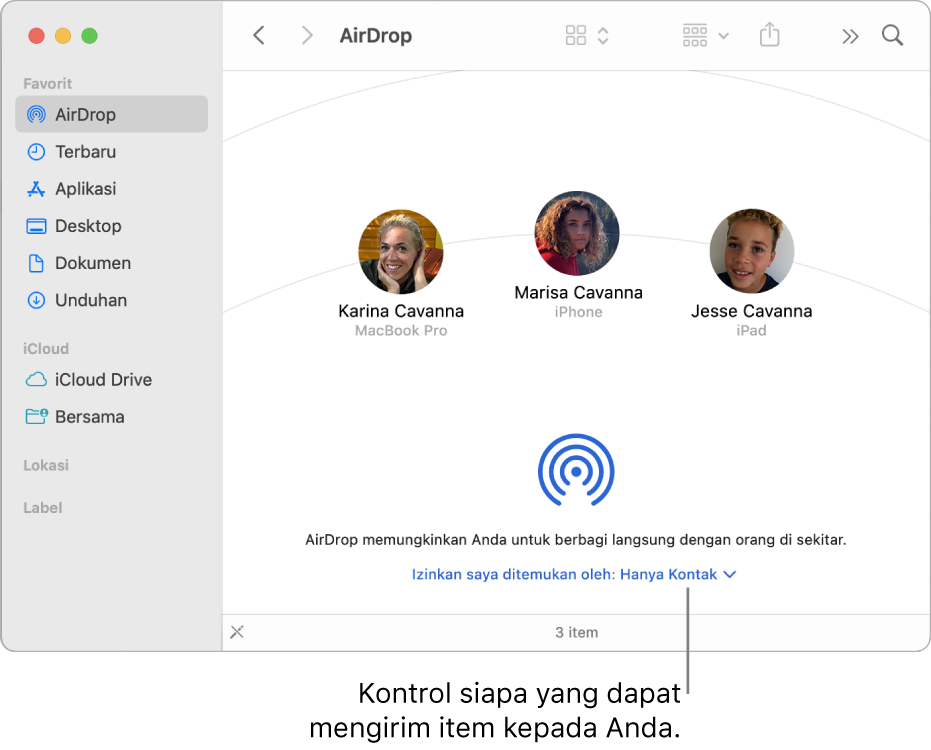
Task: Zoom the window with green button
Action: click(90, 36)
